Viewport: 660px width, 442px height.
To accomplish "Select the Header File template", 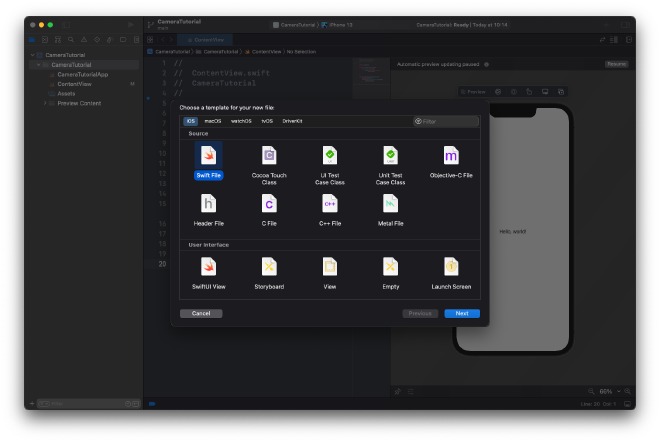I will click(208, 205).
